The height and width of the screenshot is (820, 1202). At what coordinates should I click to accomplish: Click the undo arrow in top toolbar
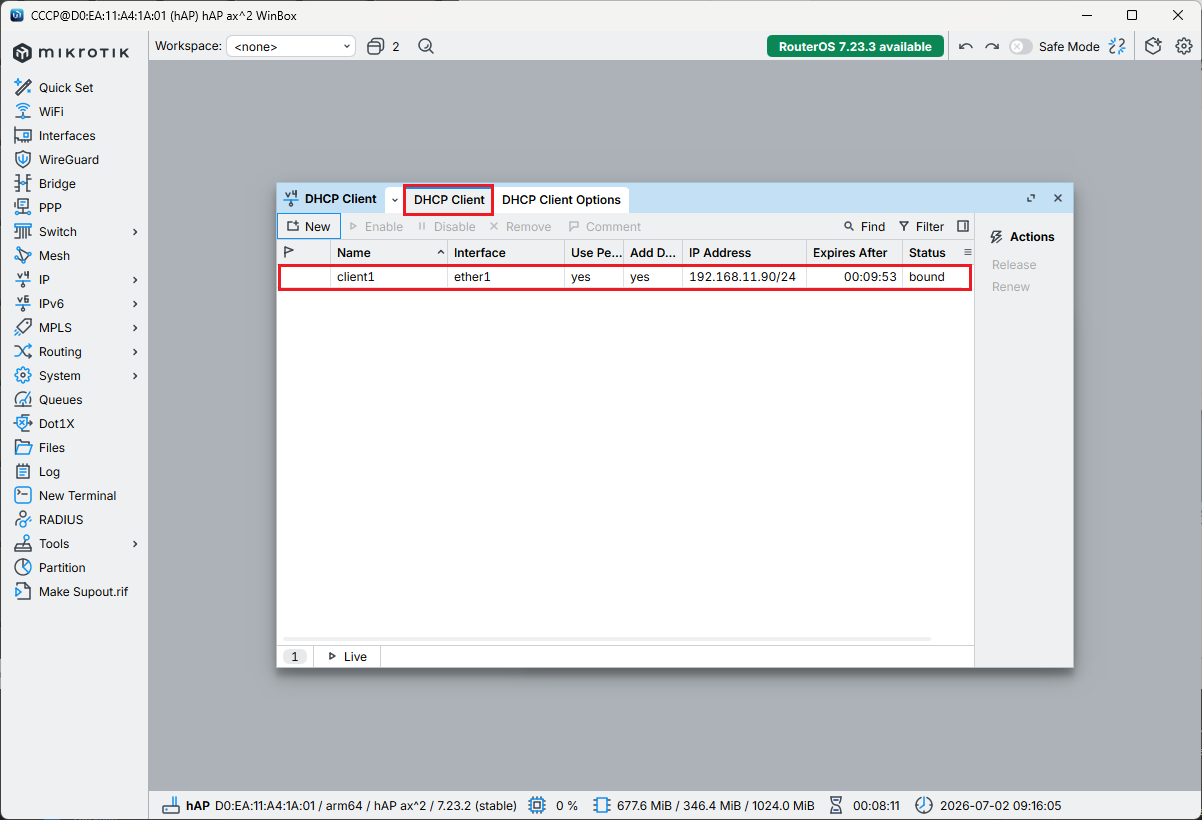click(965, 46)
